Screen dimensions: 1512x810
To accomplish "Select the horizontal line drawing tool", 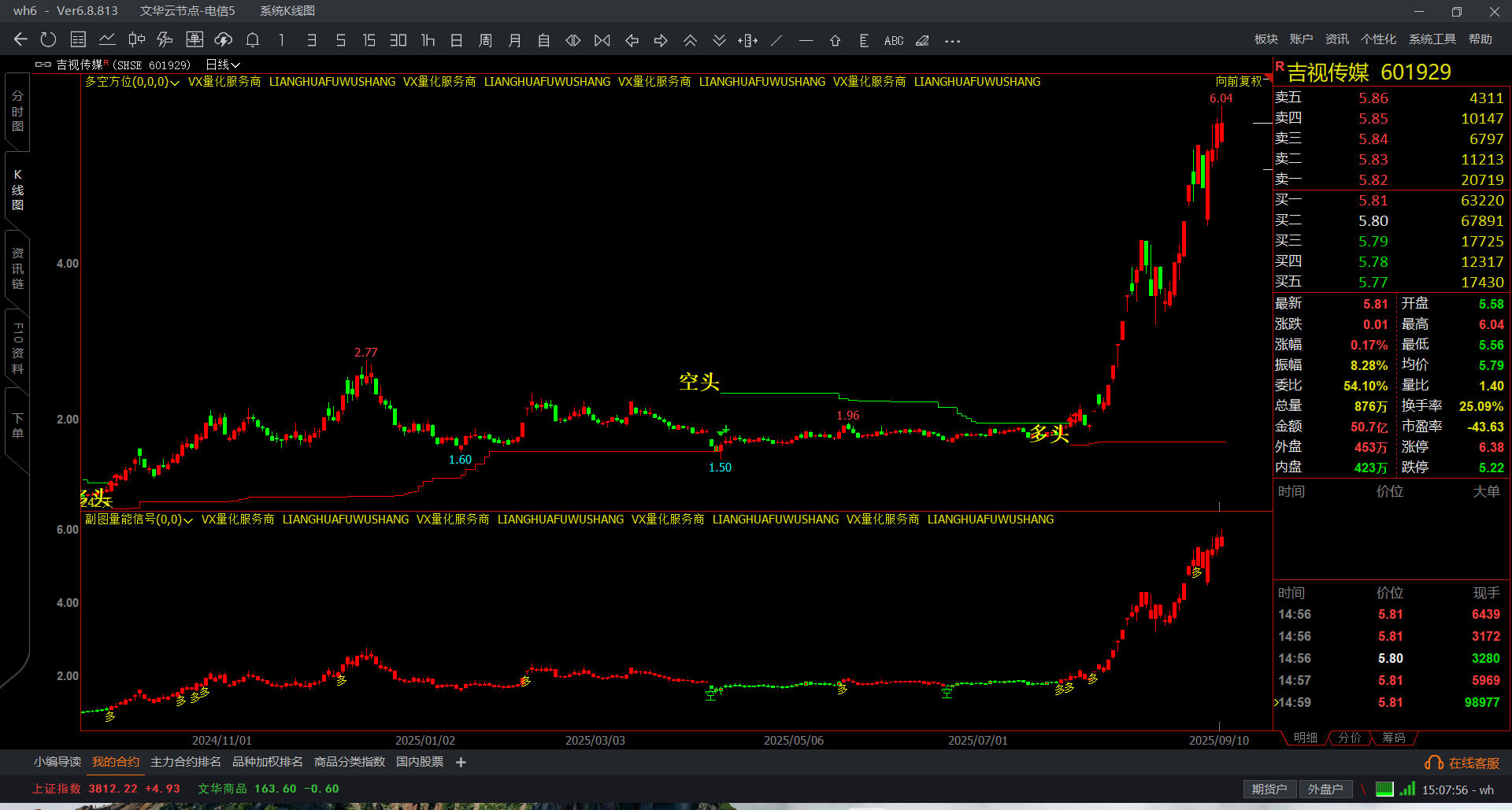I will [x=806, y=40].
